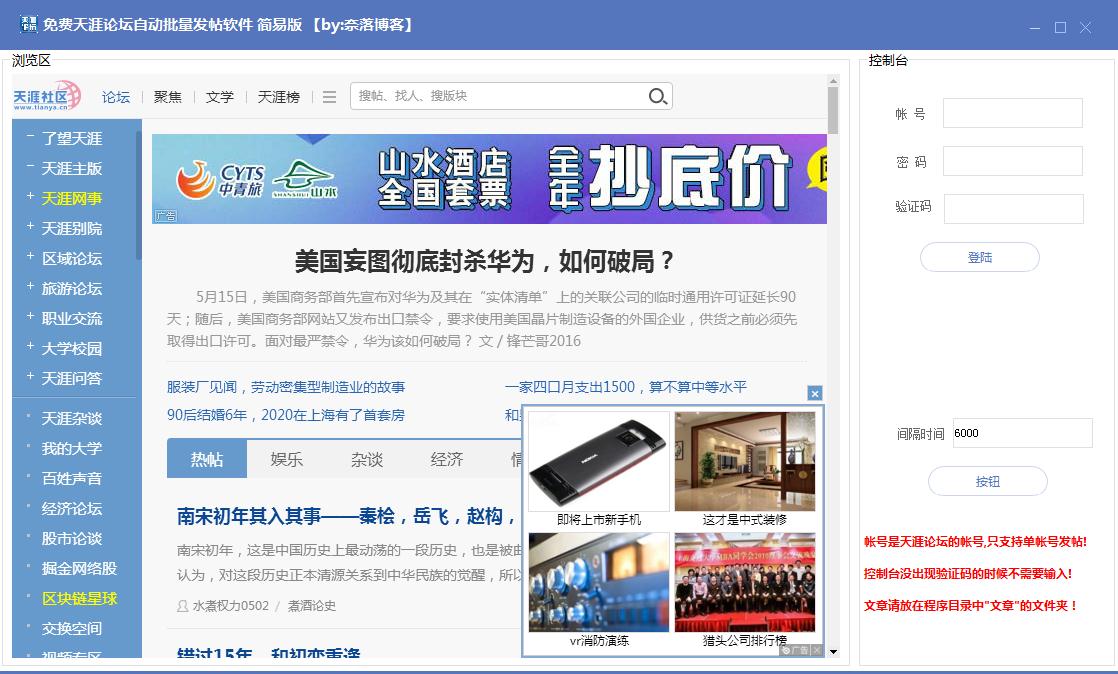Click the app icon in title bar
Screen dimensions: 1118x674
pos(28,24)
